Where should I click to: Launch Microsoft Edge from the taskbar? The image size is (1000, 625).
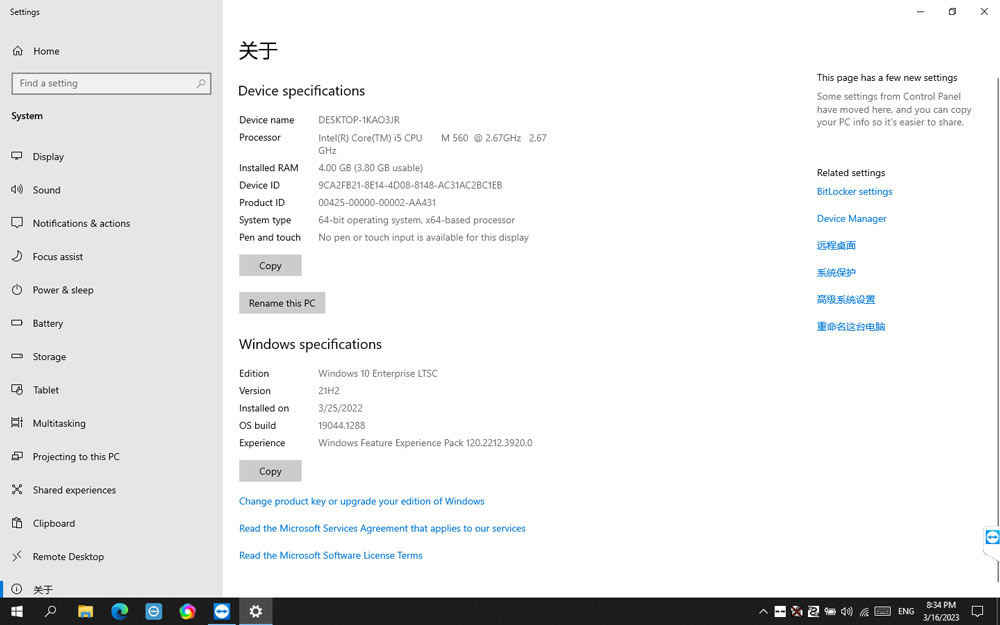click(120, 611)
